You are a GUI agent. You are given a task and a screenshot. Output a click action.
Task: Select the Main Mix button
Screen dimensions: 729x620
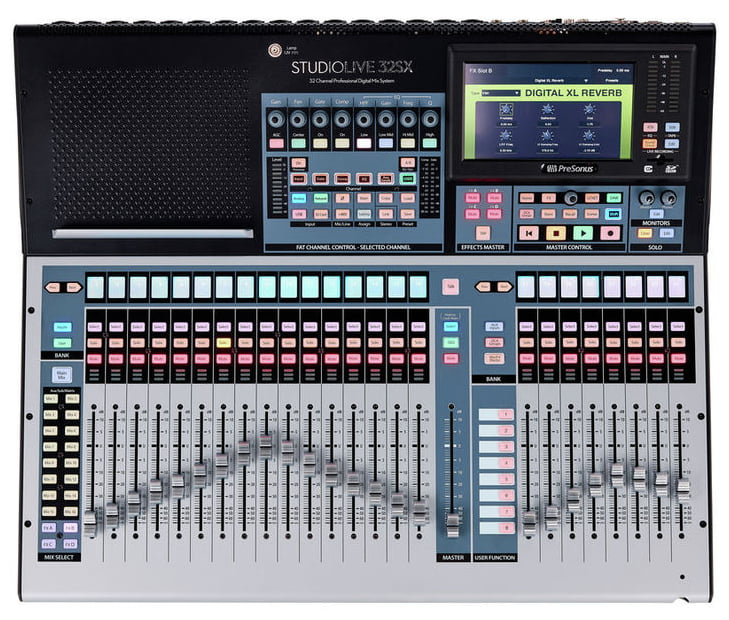[62, 374]
